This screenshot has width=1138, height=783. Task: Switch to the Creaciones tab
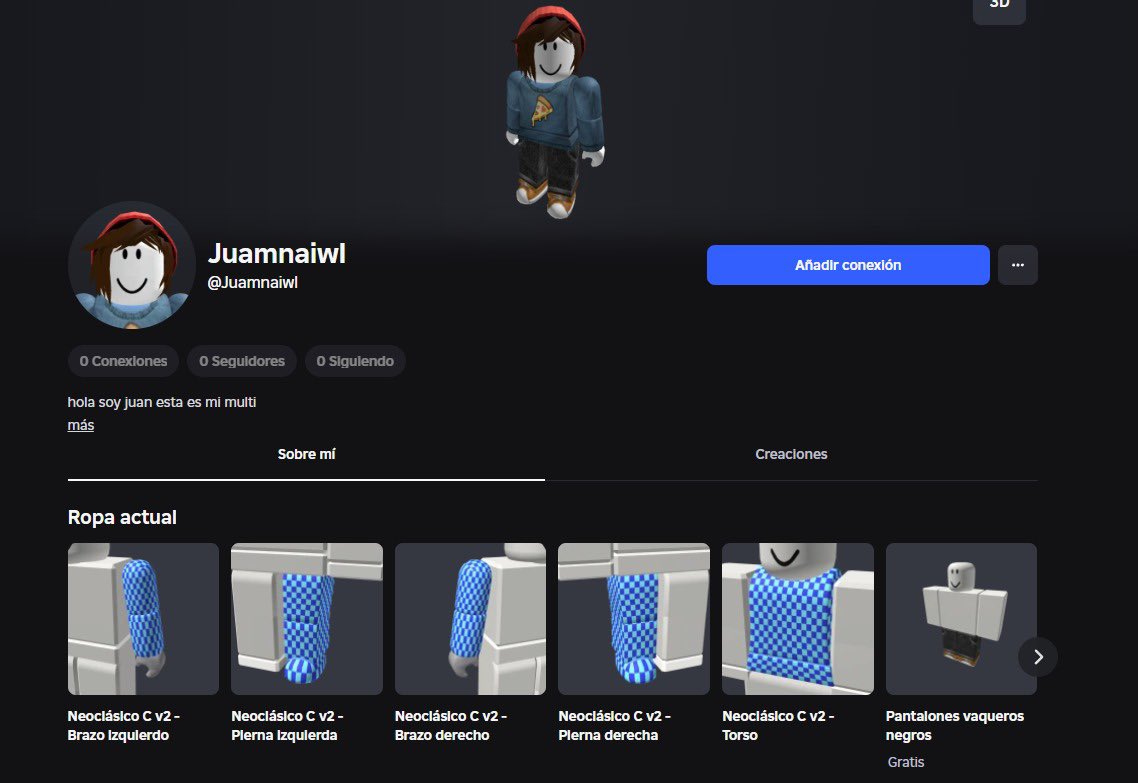[x=791, y=454]
